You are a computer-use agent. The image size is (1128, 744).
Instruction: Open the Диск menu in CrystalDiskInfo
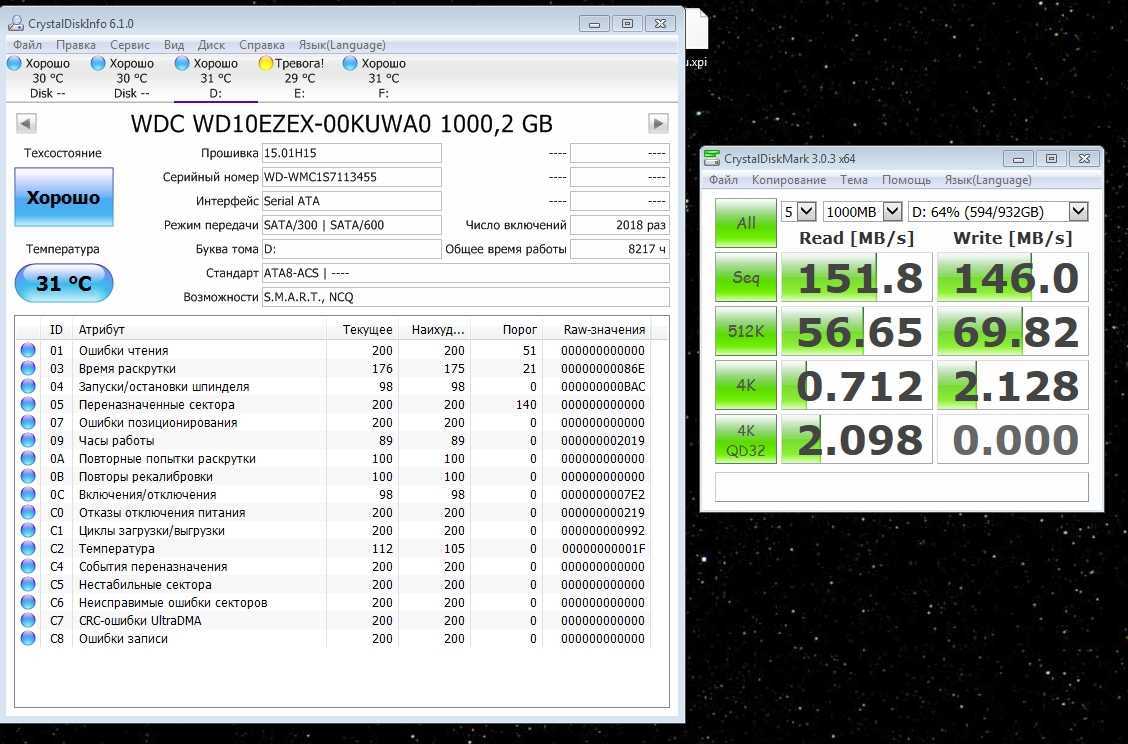coord(211,45)
